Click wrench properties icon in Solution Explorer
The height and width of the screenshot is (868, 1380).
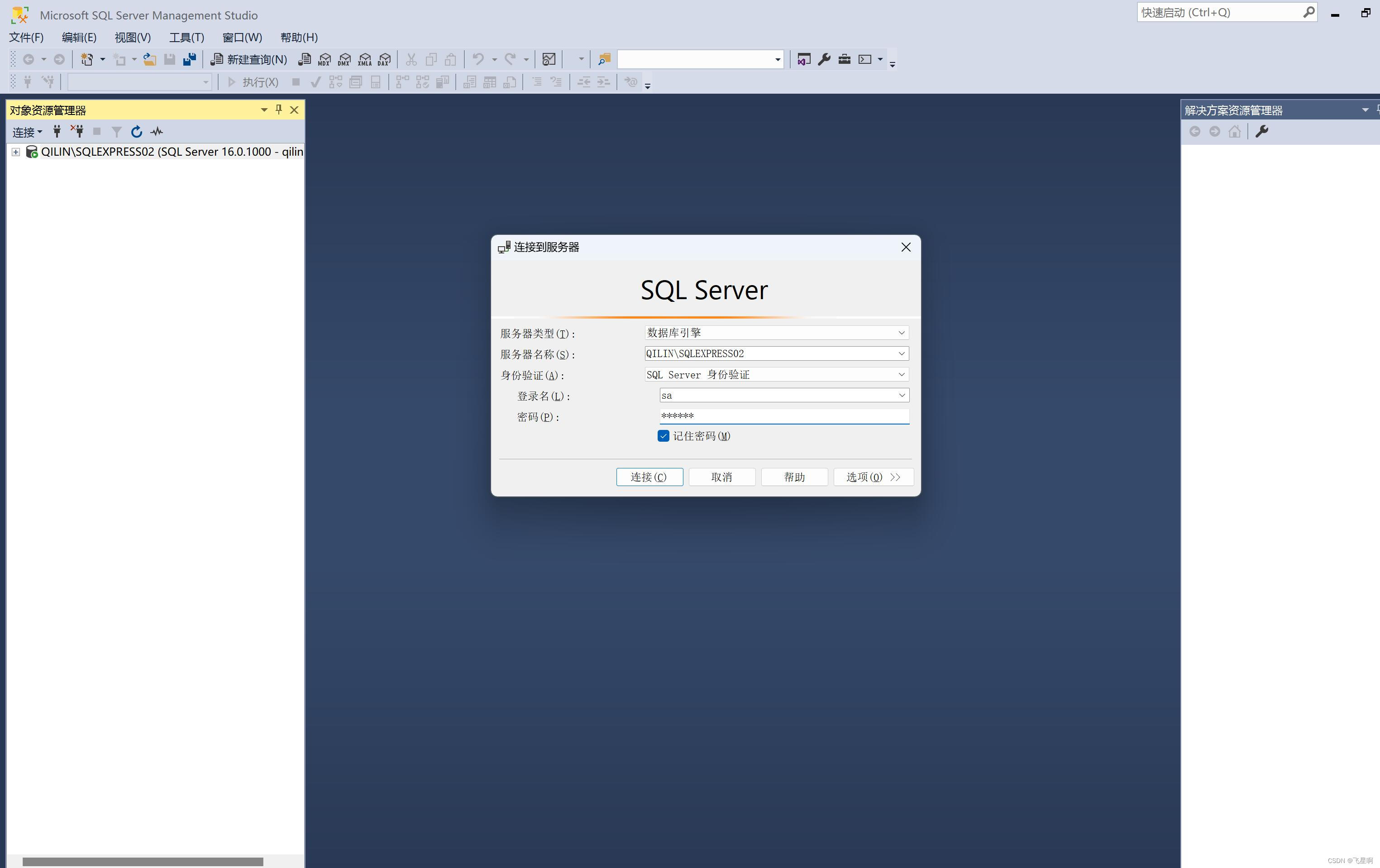click(1262, 132)
